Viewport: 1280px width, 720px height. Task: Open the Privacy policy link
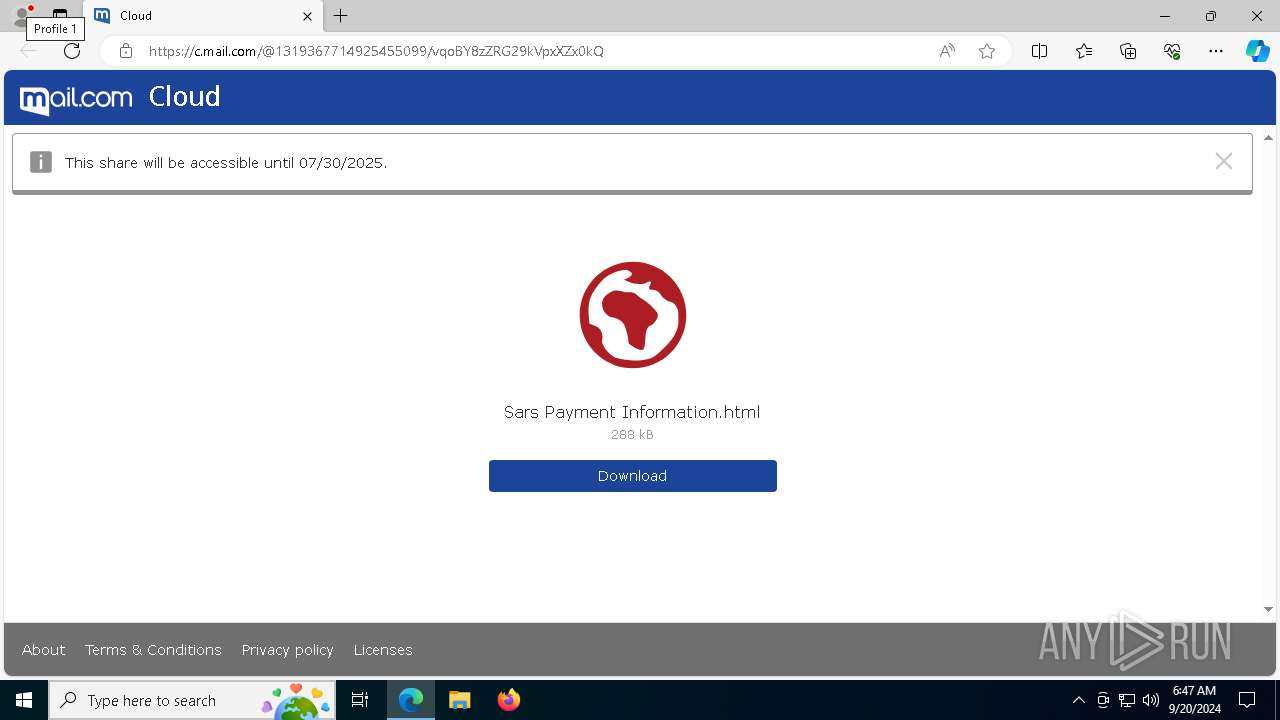click(x=287, y=650)
